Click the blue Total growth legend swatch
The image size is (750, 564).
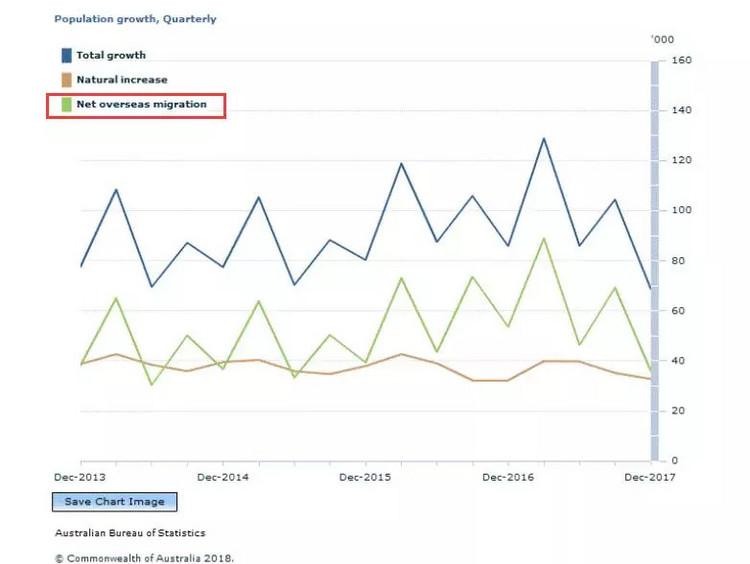66,56
